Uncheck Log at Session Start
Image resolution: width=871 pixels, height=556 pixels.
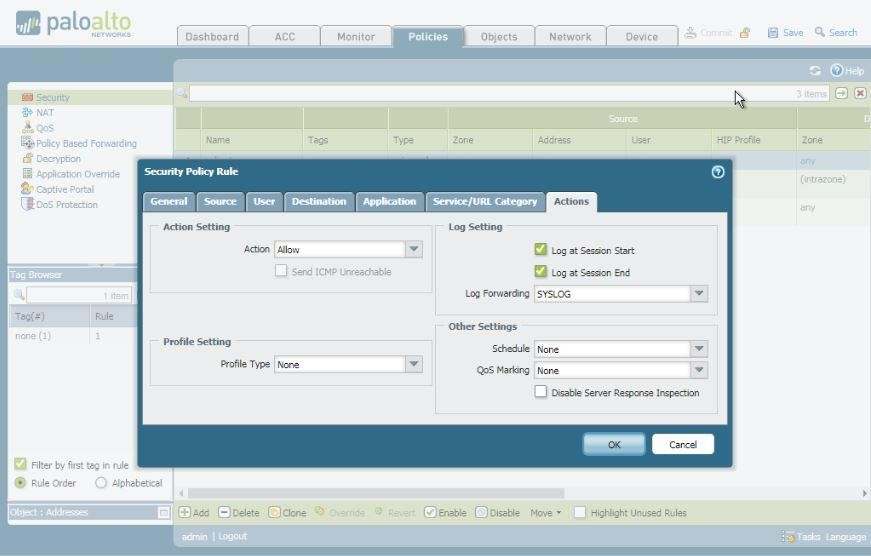(x=541, y=250)
